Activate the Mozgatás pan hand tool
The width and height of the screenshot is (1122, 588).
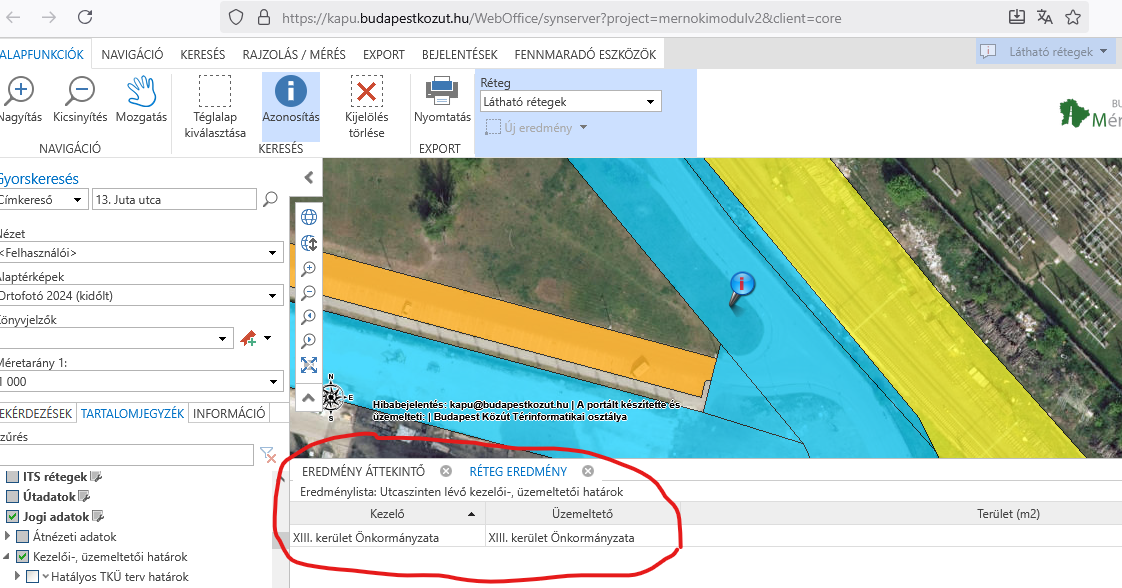pos(142,92)
